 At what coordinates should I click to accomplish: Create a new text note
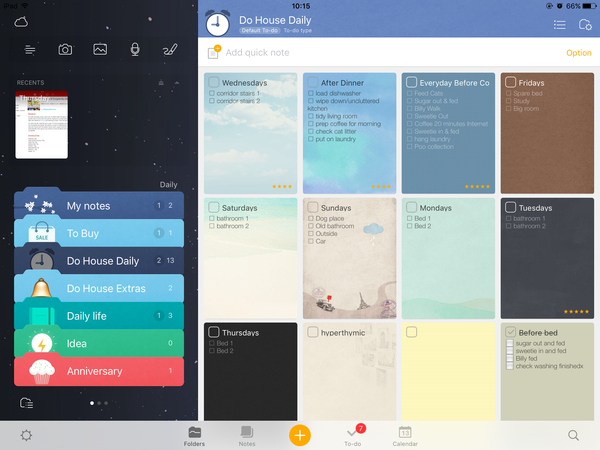click(x=30, y=49)
